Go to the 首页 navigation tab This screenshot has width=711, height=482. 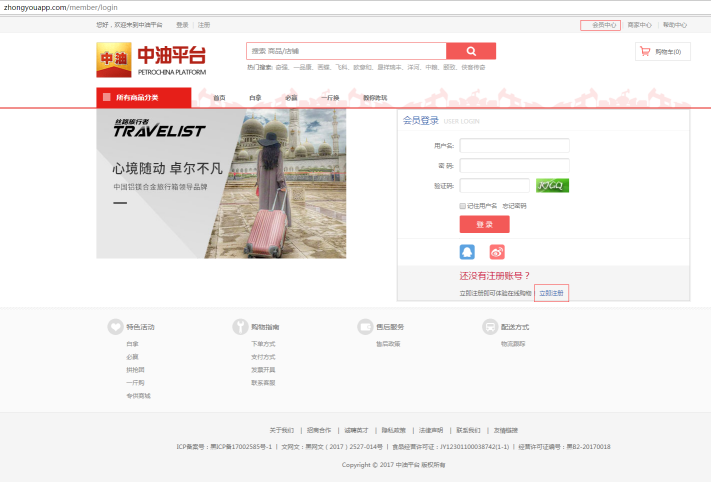[219, 98]
